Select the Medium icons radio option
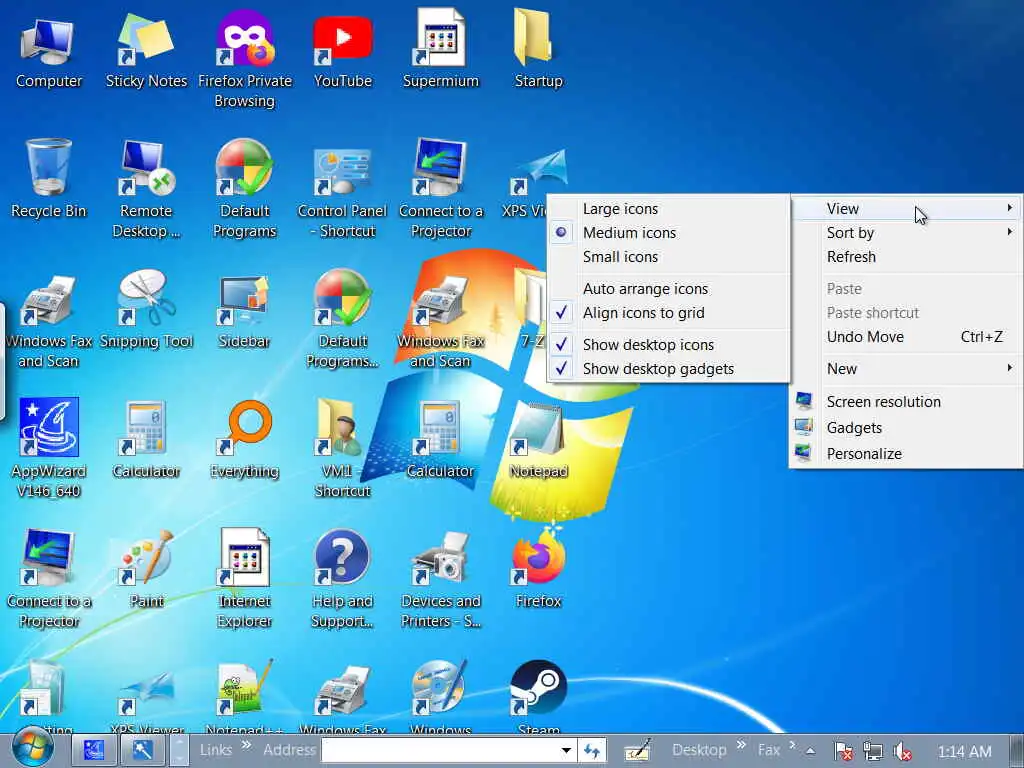 pyautogui.click(x=668, y=232)
